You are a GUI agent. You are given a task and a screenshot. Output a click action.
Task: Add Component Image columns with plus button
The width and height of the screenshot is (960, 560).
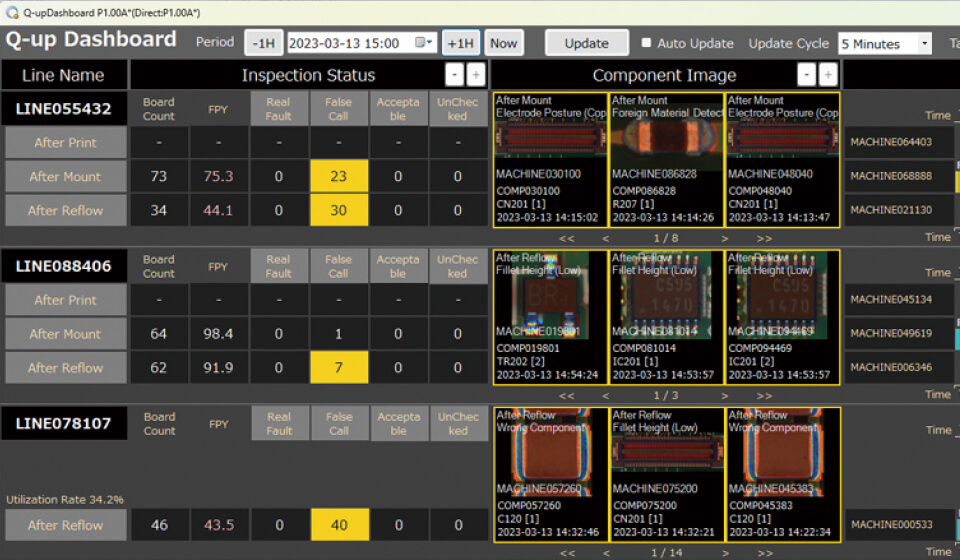[828, 75]
